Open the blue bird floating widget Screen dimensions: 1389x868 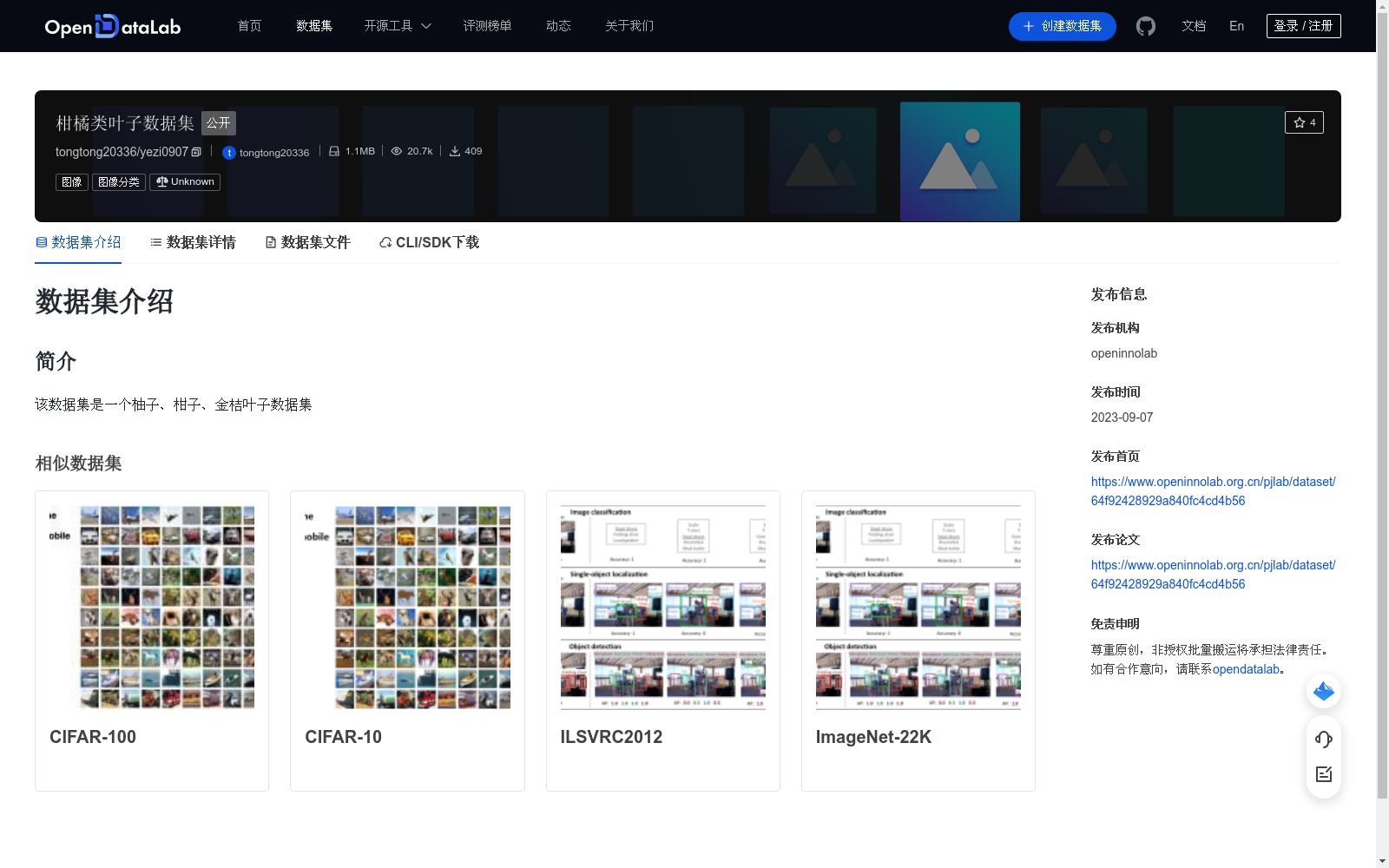(1324, 691)
